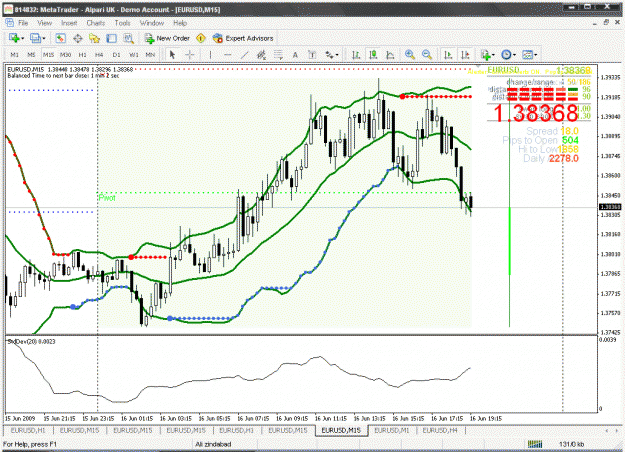Switch to the M5 timeframe
625x452 pixels.
[x=31, y=55]
